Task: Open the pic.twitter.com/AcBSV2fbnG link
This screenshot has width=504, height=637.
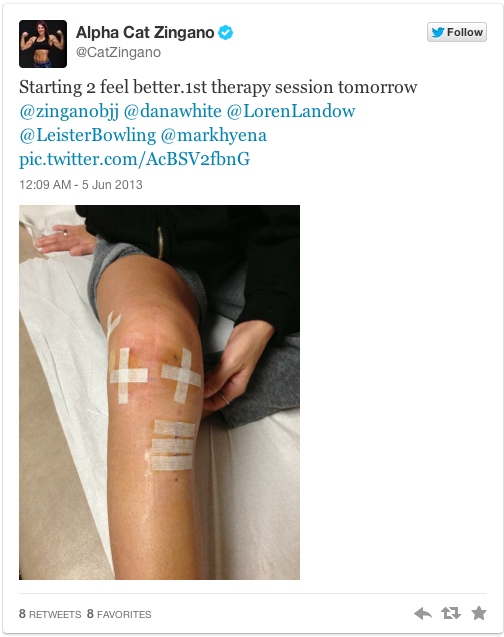Action: coord(134,159)
